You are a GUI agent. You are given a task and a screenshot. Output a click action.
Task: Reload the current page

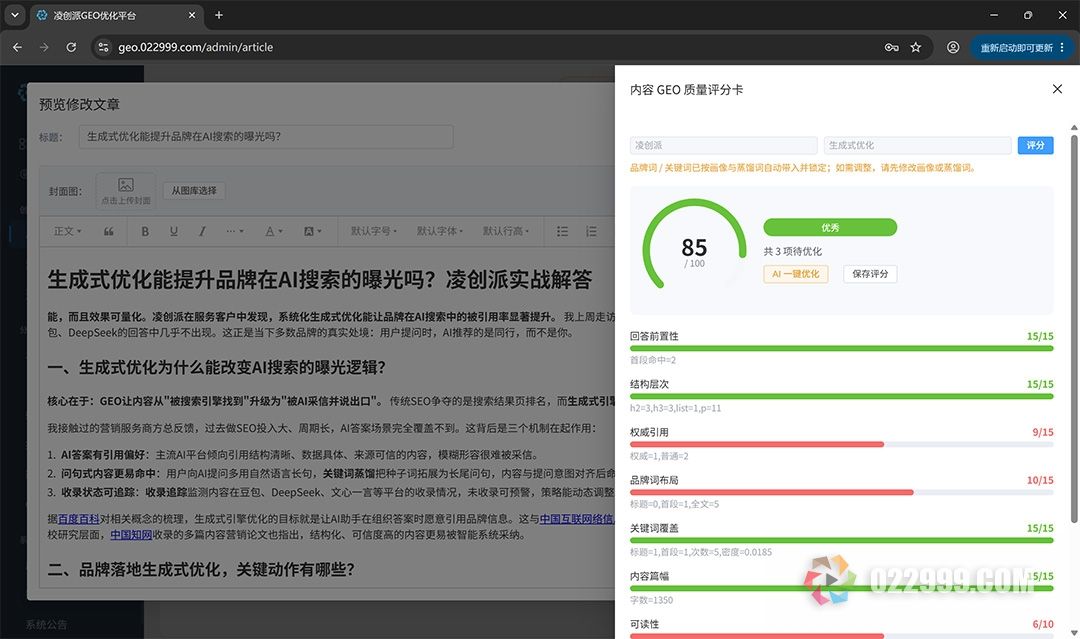click(x=71, y=48)
